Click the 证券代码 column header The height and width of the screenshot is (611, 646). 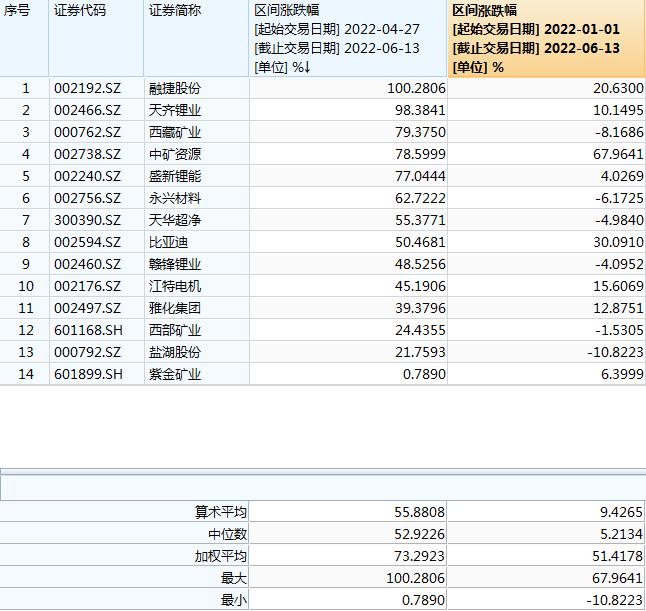click(x=96, y=38)
